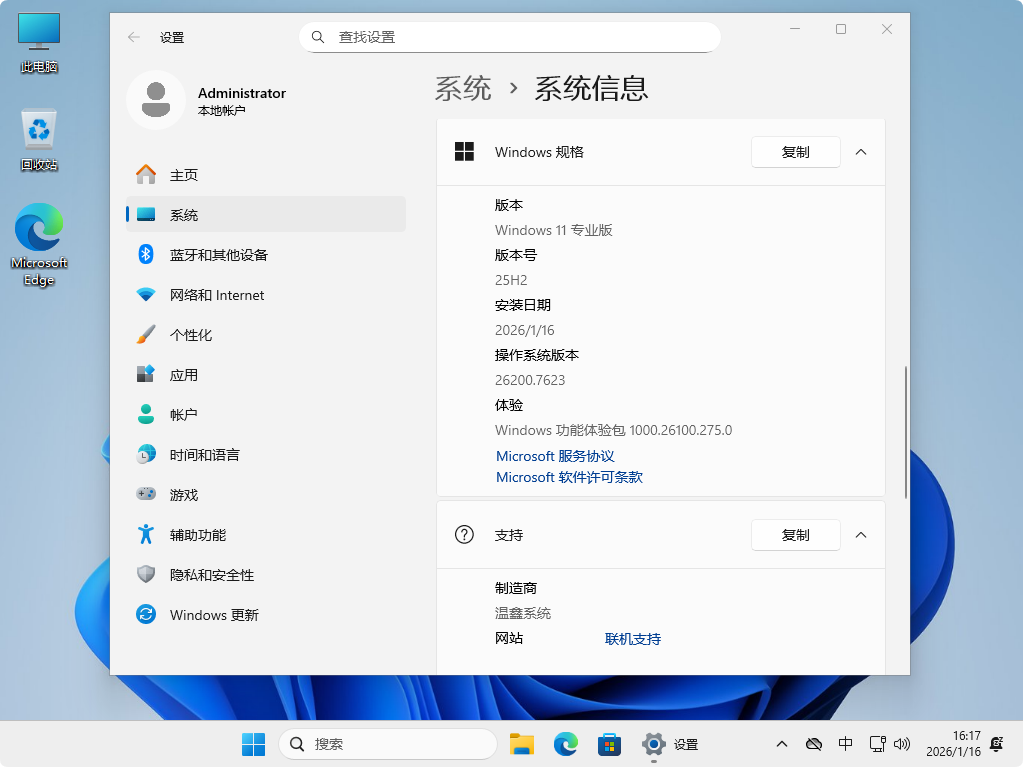Click the settings page vertical scrollbar
The image size is (1023, 767).
coord(906,430)
